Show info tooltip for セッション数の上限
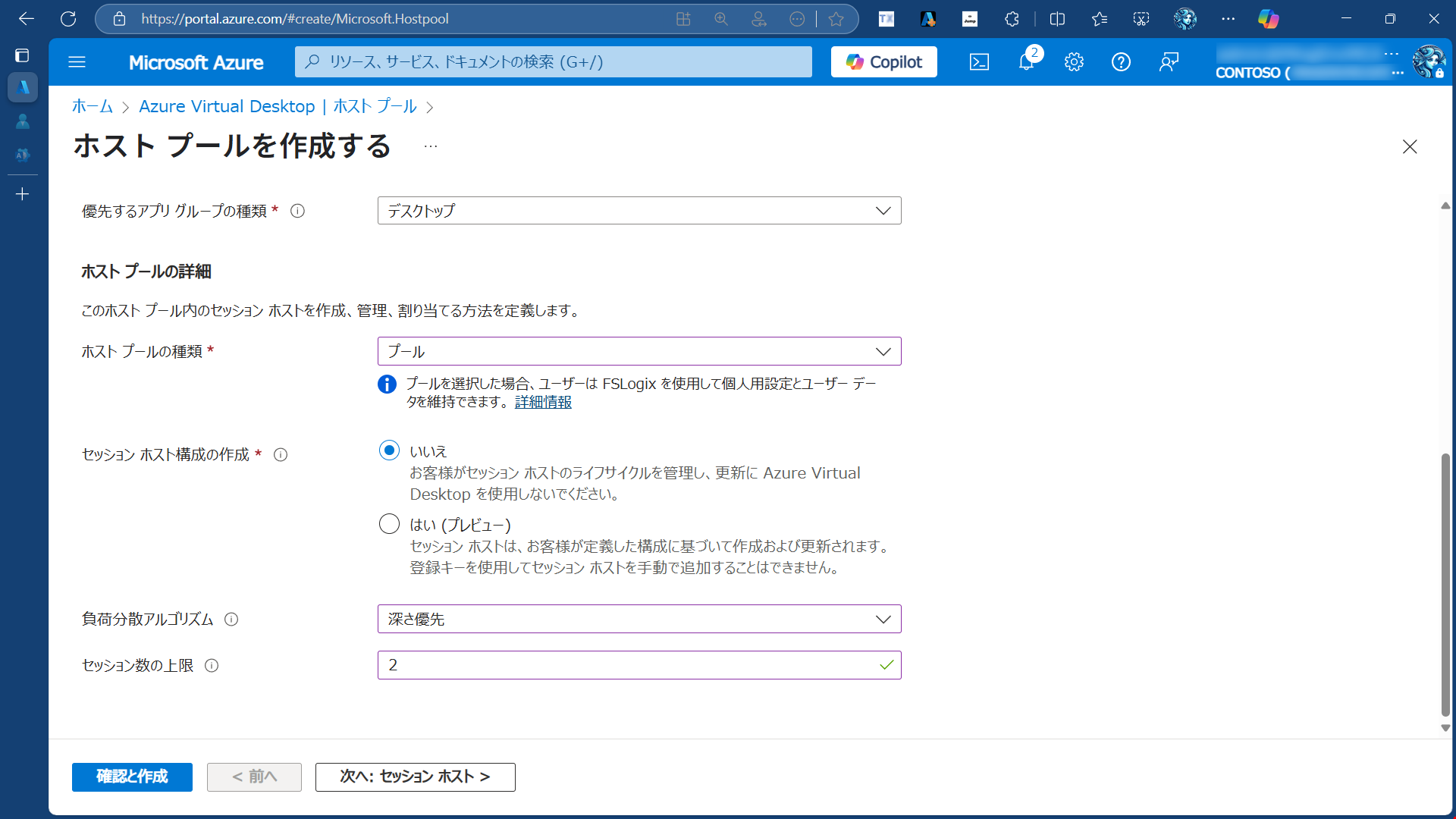Viewport: 1456px width, 819px height. tap(212, 666)
